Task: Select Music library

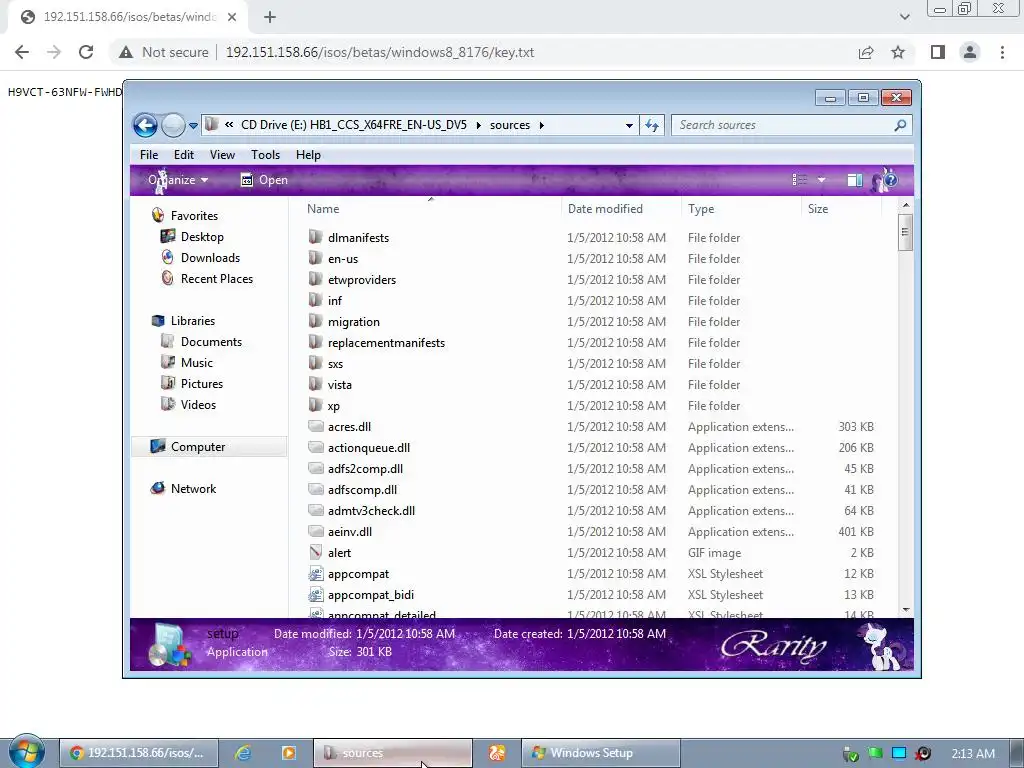Action: pyautogui.click(x=197, y=362)
